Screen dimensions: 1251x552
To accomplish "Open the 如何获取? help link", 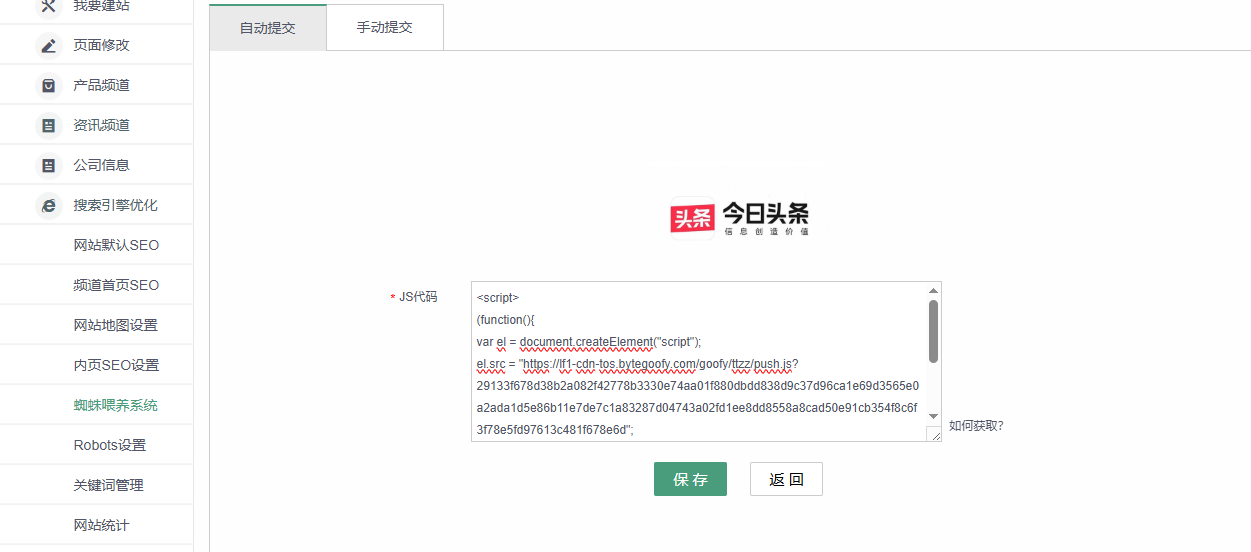I will click(976, 425).
